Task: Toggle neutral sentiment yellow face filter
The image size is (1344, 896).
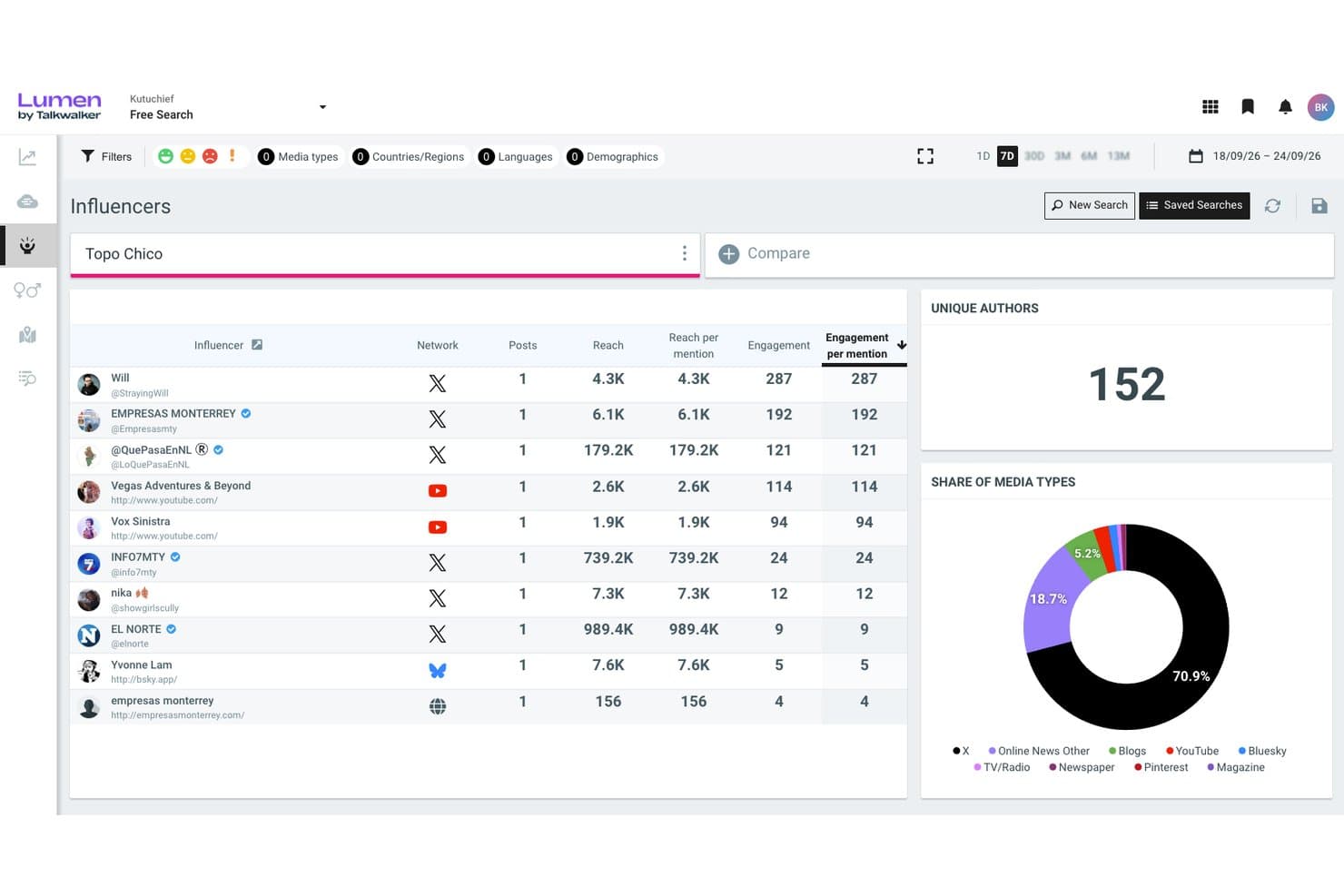Action: 188,156
